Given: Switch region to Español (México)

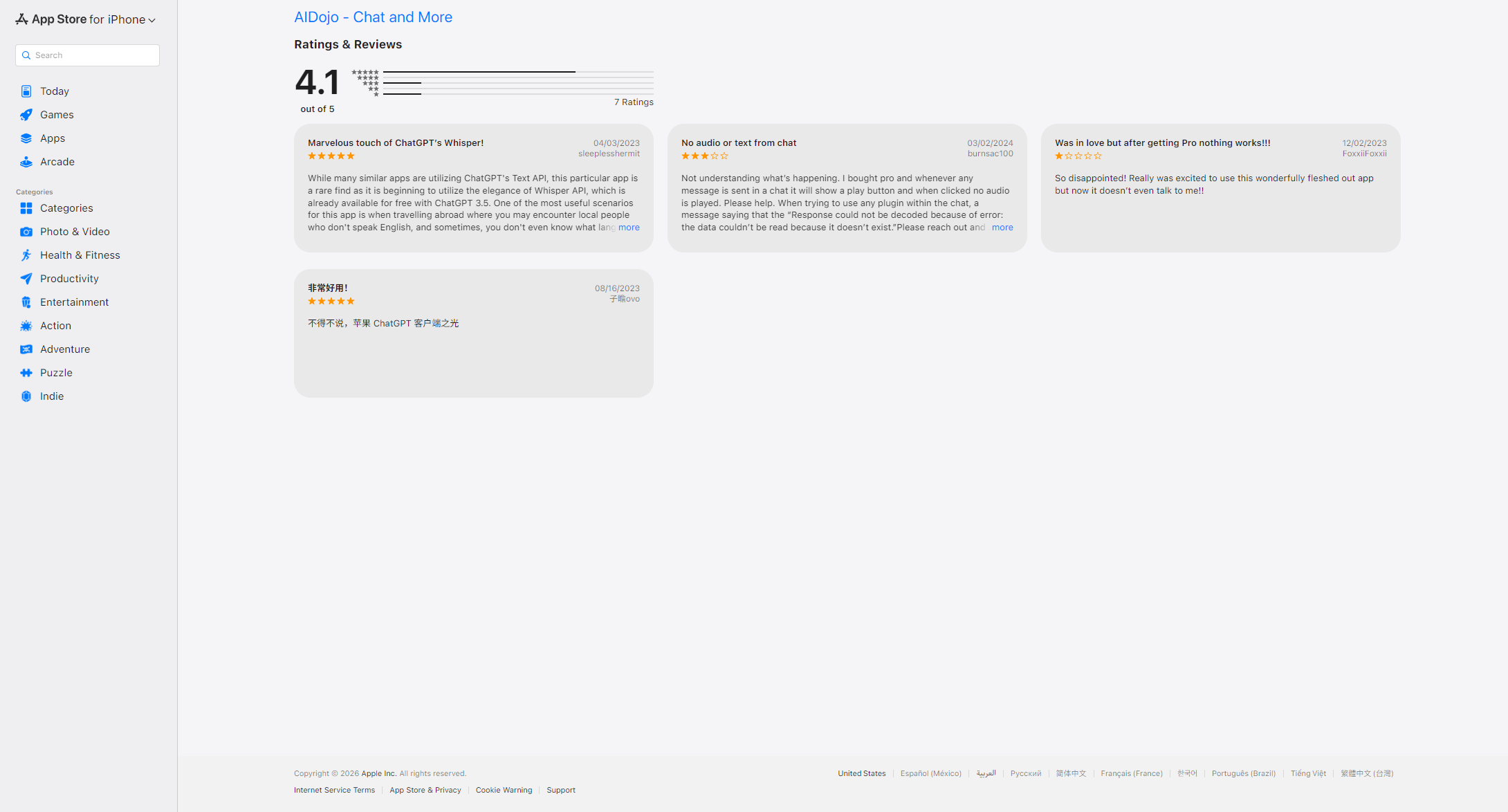Looking at the screenshot, I should [x=931, y=773].
